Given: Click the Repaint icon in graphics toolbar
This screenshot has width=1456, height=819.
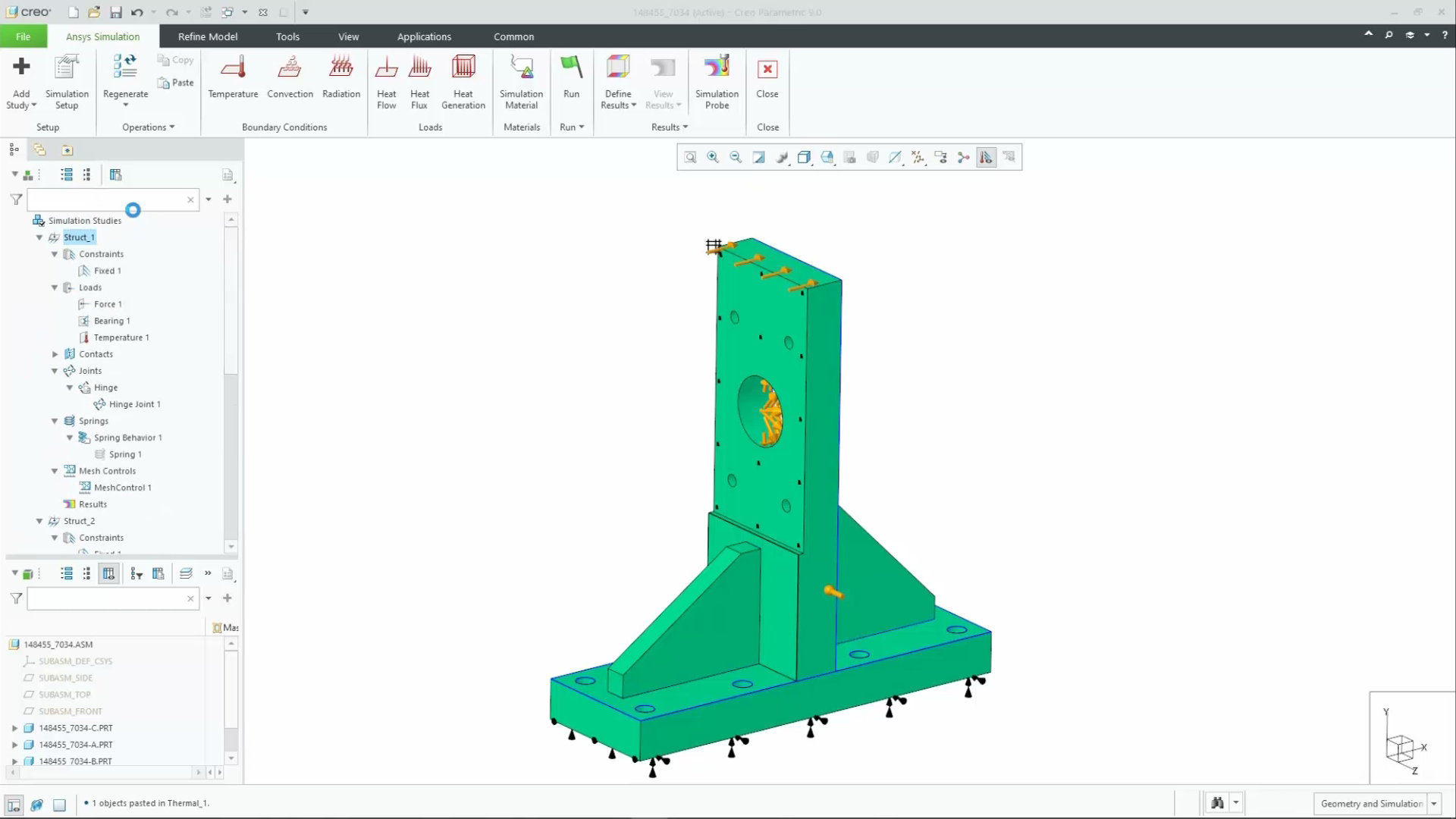Looking at the screenshot, I should point(758,157).
